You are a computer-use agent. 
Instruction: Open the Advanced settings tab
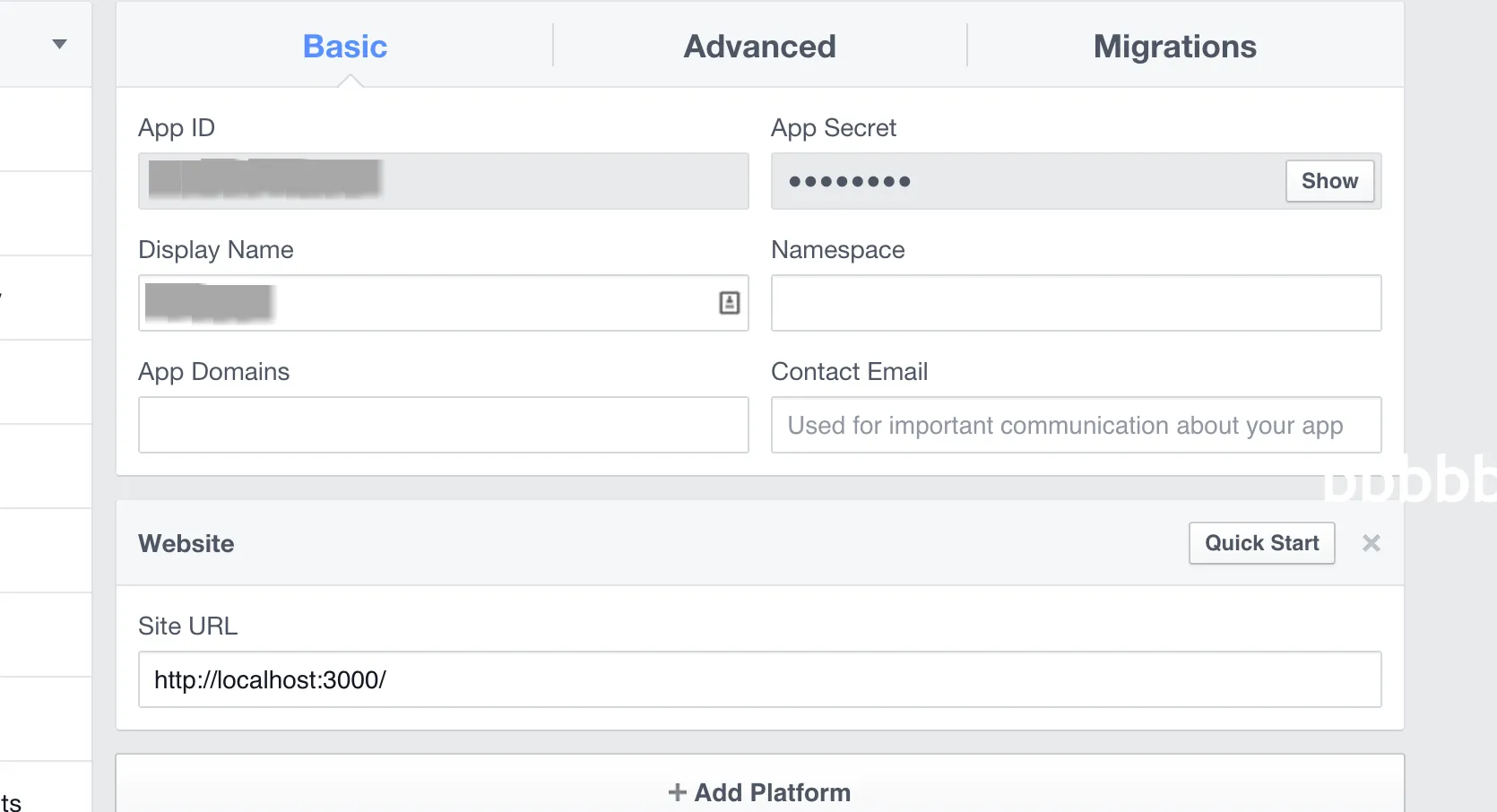tap(759, 47)
